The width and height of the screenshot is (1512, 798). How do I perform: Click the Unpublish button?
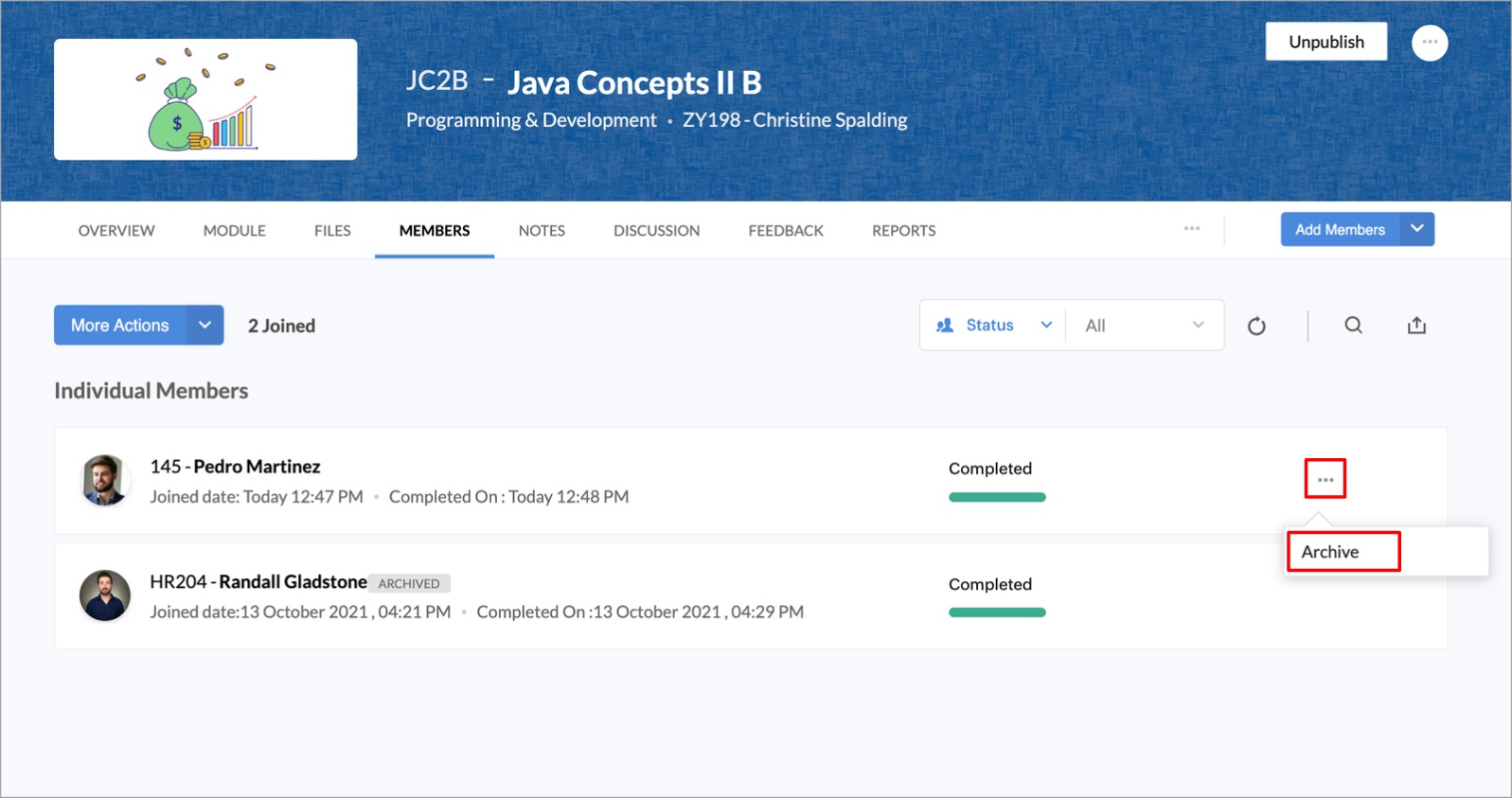click(x=1325, y=42)
